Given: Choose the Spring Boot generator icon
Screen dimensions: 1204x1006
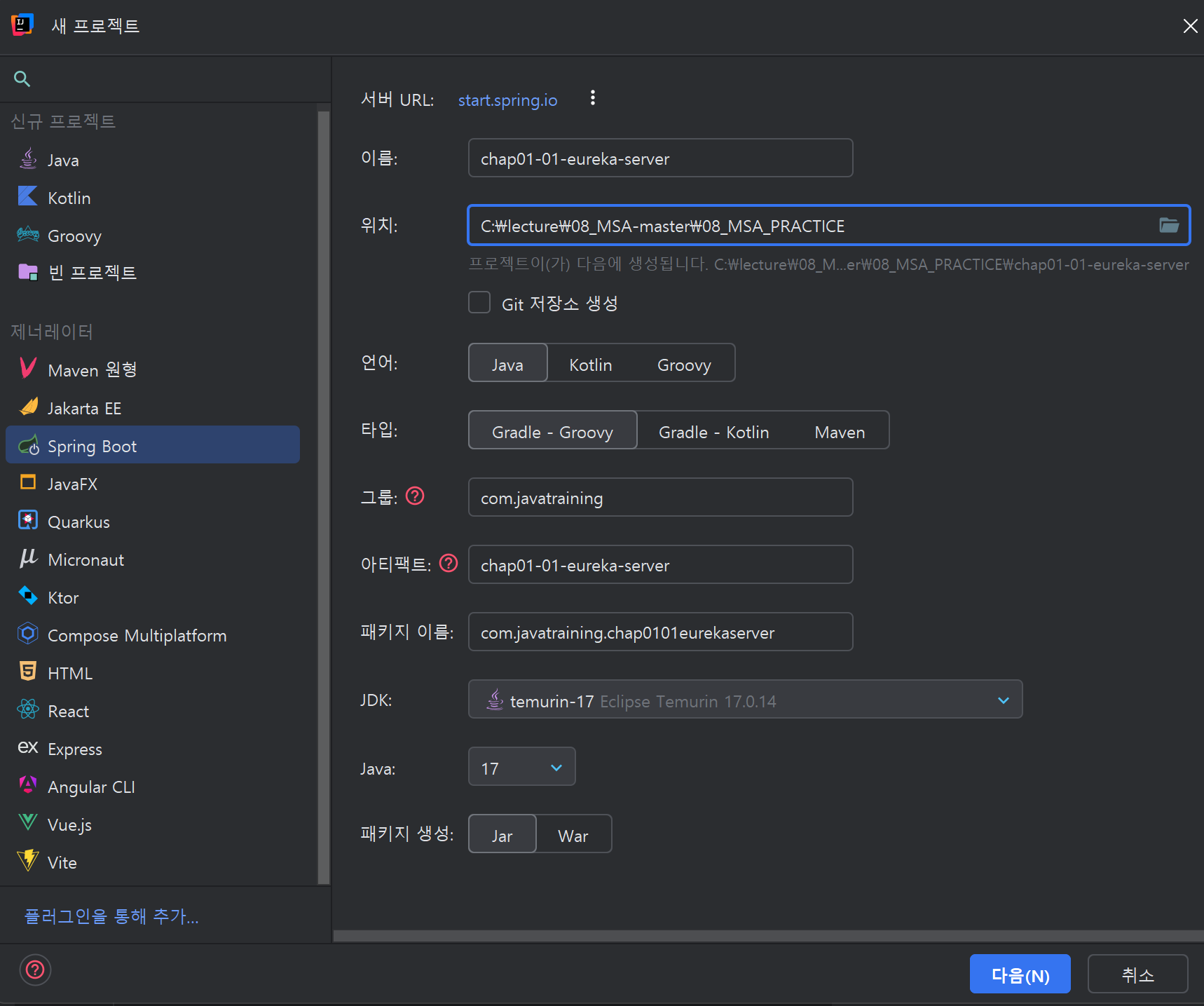Looking at the screenshot, I should [x=28, y=445].
